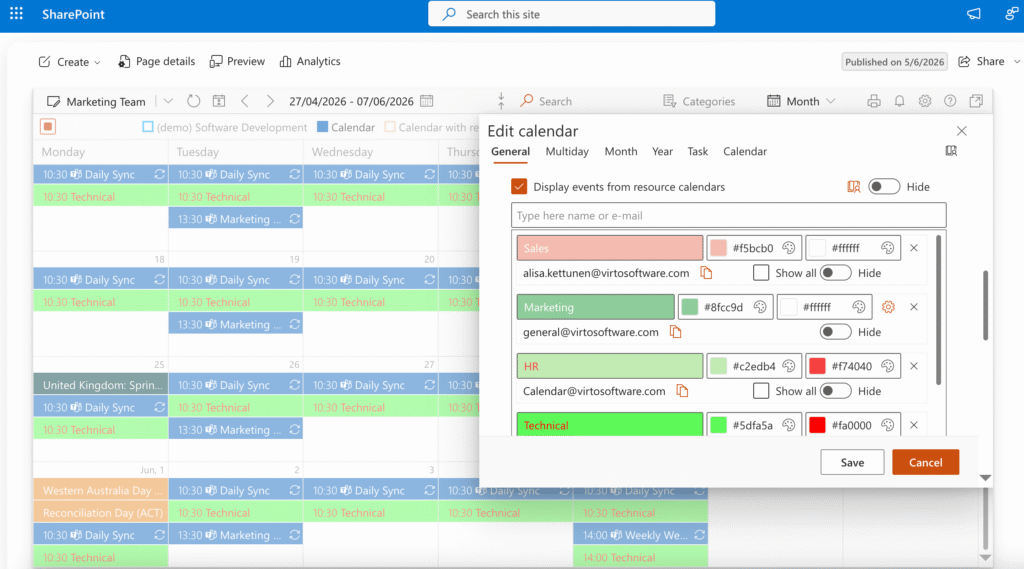Screen dimensions: 1024x569
Task: Close the Edit calendar panel
Action: pyautogui.click(x=961, y=131)
